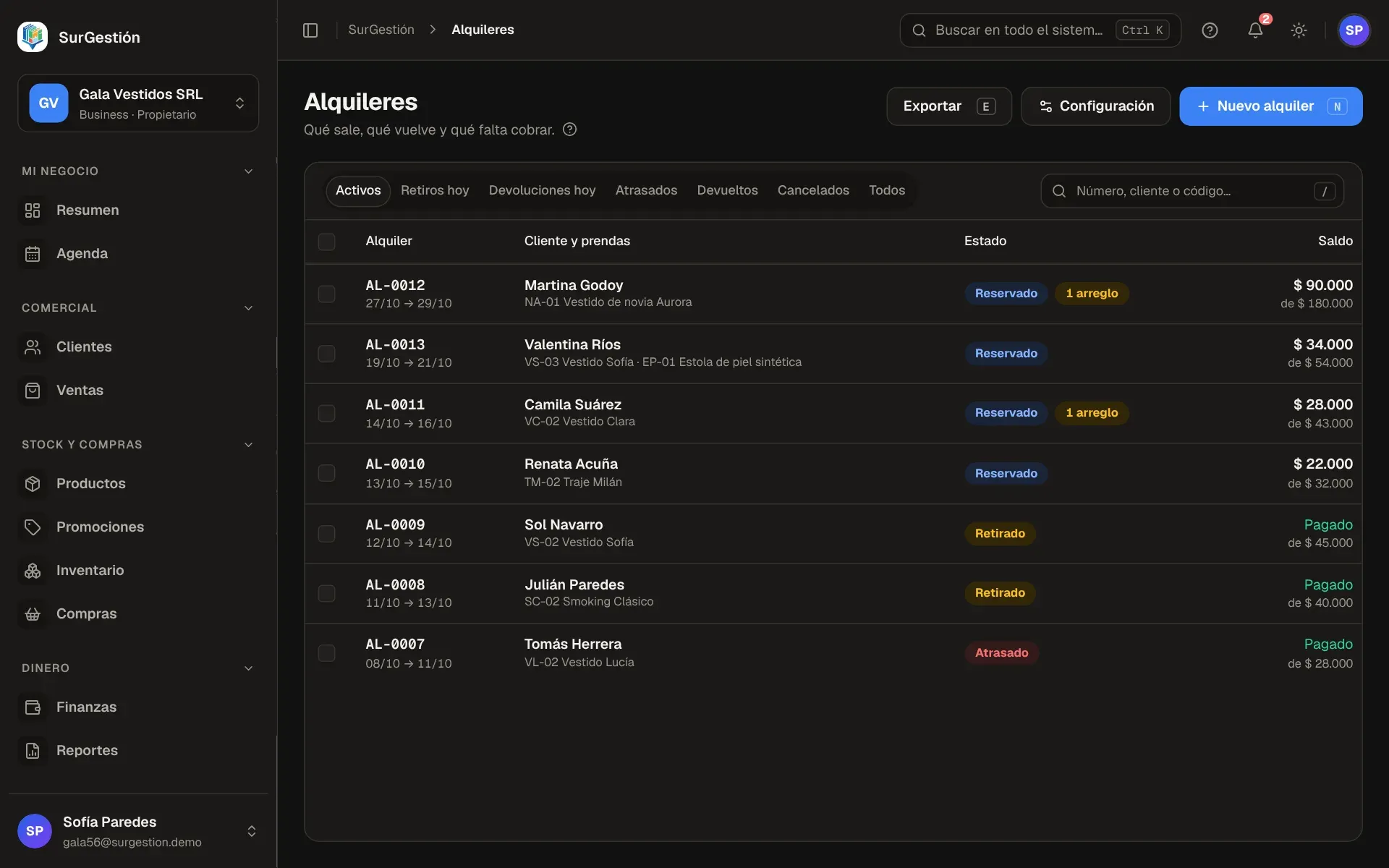1389x868 pixels.
Task: Collapse the COMERCIAL section
Action: pos(138,308)
